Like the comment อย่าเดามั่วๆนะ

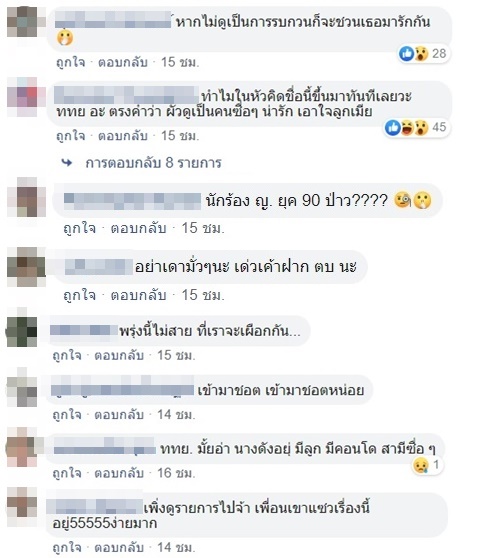79,295
